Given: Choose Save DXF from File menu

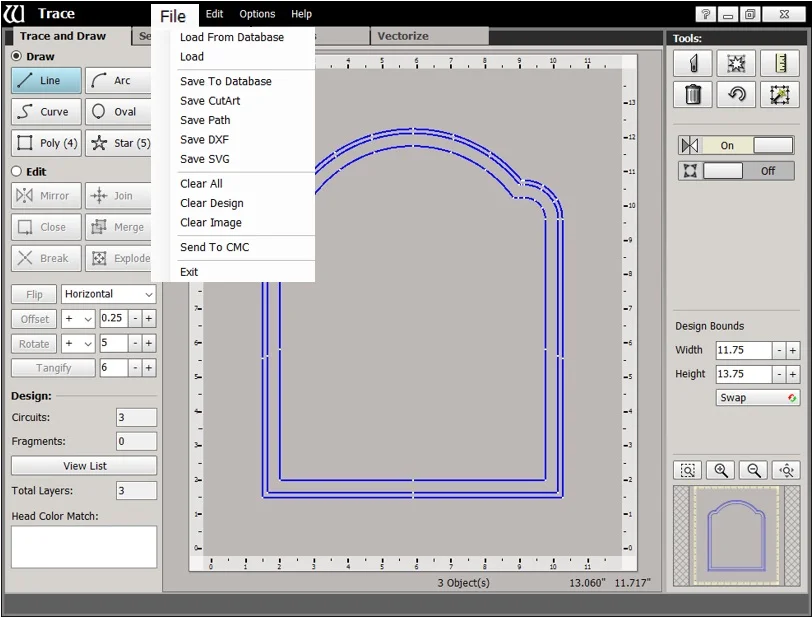Looking at the screenshot, I should click(x=205, y=140).
